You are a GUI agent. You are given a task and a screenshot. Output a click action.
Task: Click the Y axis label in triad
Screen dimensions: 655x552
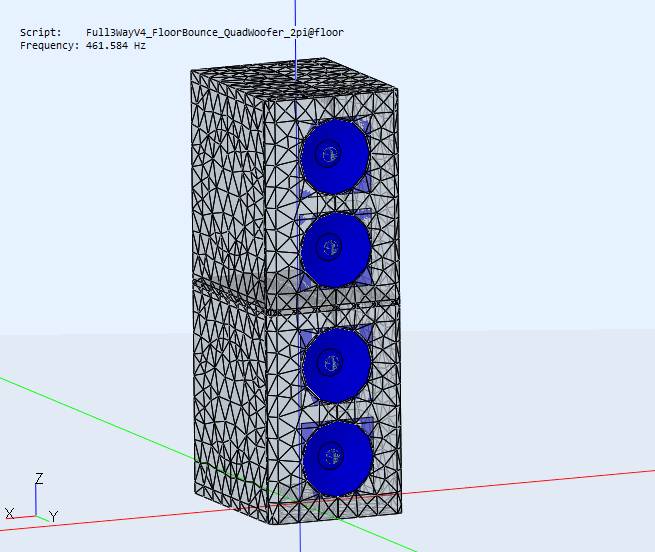coord(53,516)
